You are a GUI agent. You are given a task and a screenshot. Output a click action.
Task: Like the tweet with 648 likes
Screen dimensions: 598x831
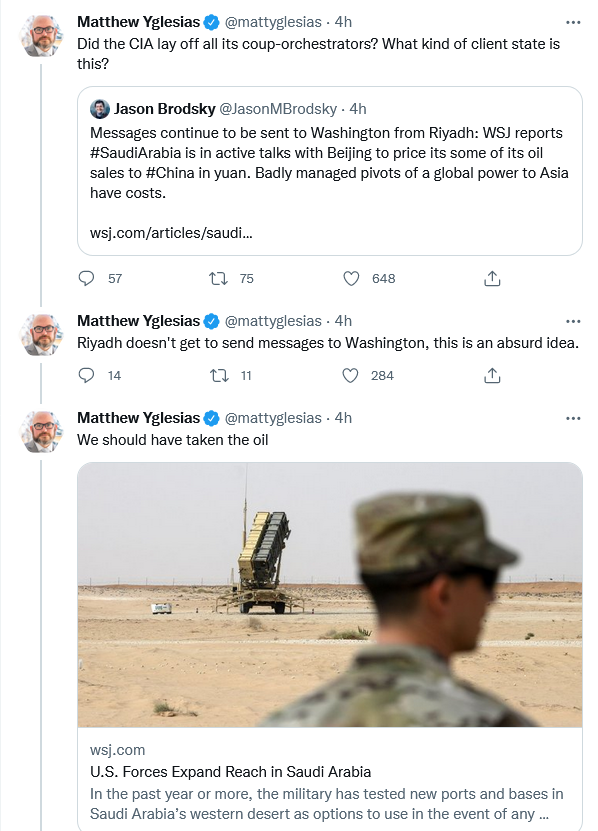tap(351, 278)
